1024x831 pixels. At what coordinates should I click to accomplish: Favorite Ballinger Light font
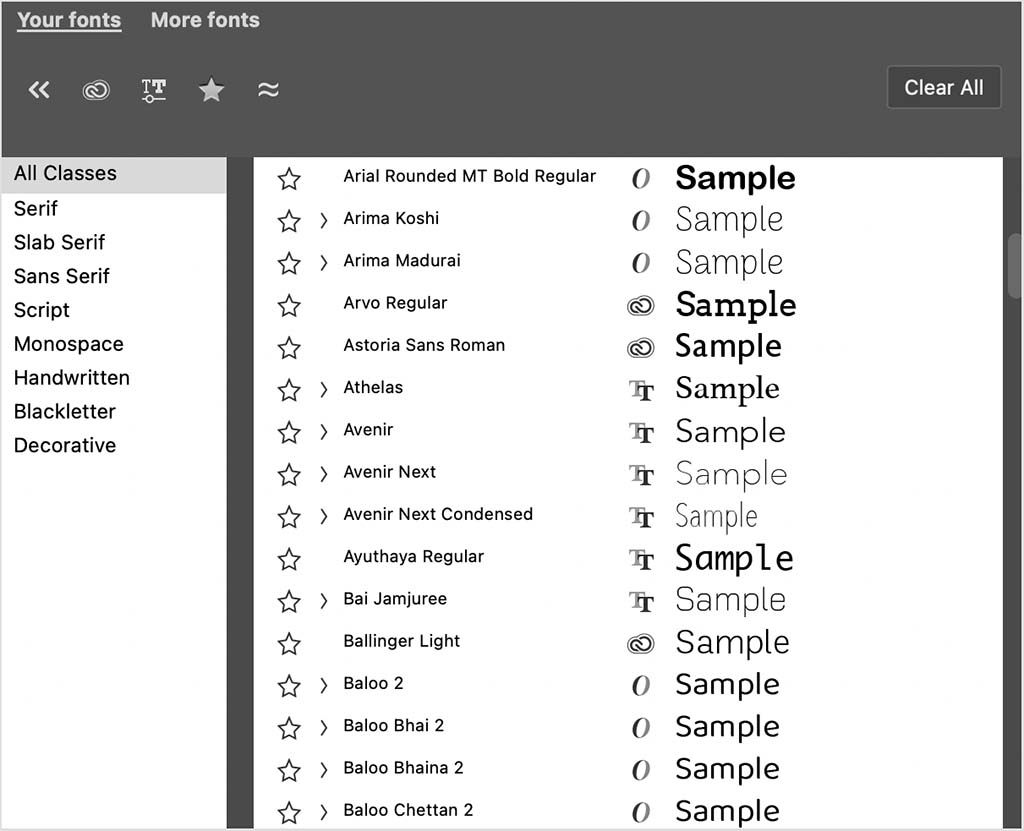tap(289, 644)
